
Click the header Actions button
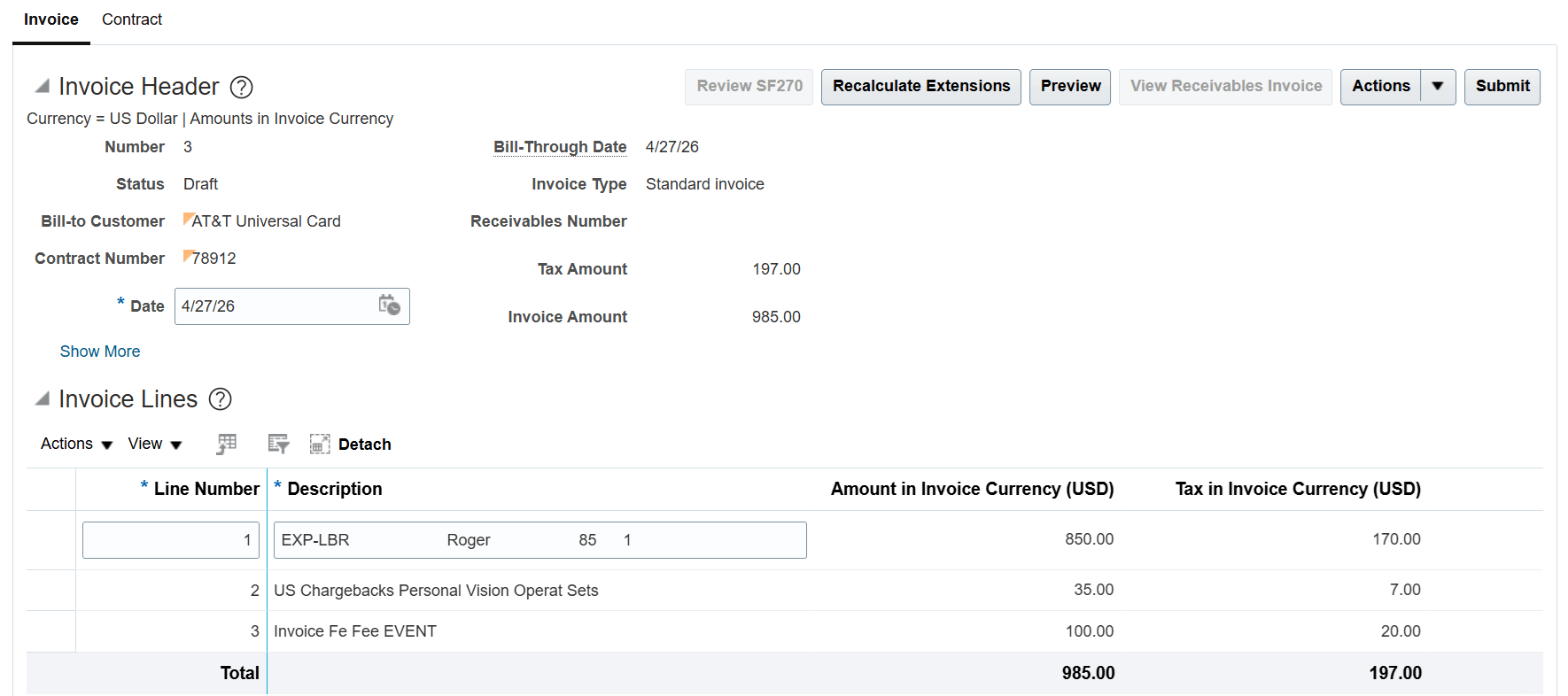[1380, 87]
